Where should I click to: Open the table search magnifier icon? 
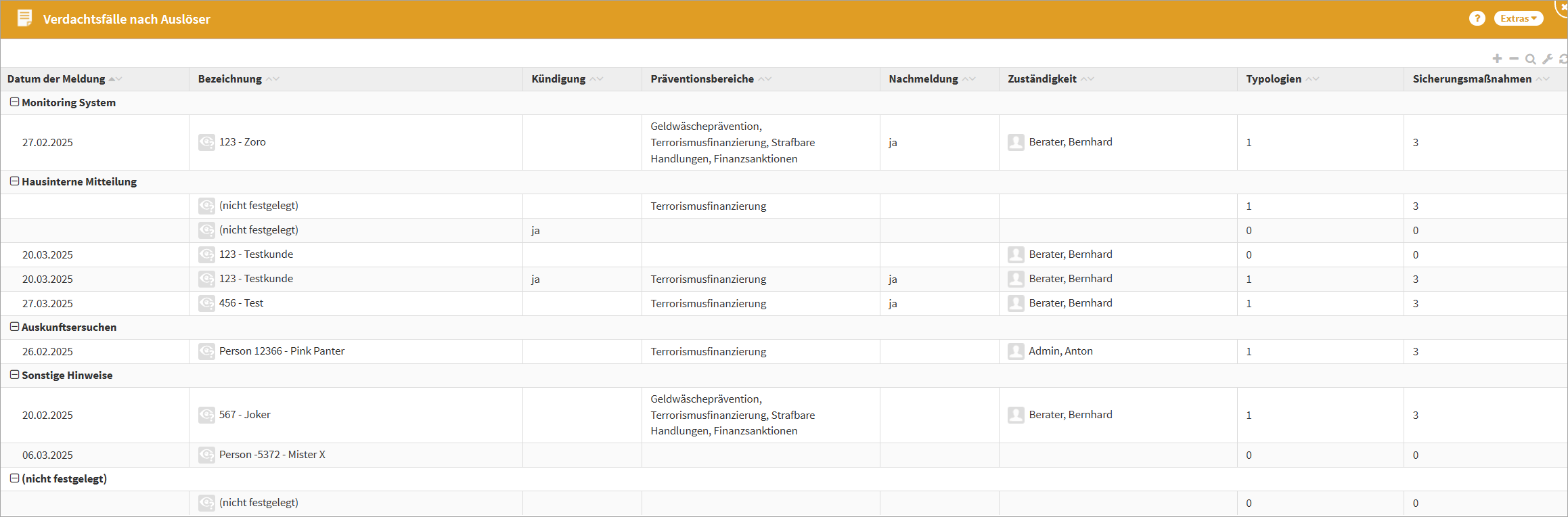pyautogui.click(x=1530, y=60)
